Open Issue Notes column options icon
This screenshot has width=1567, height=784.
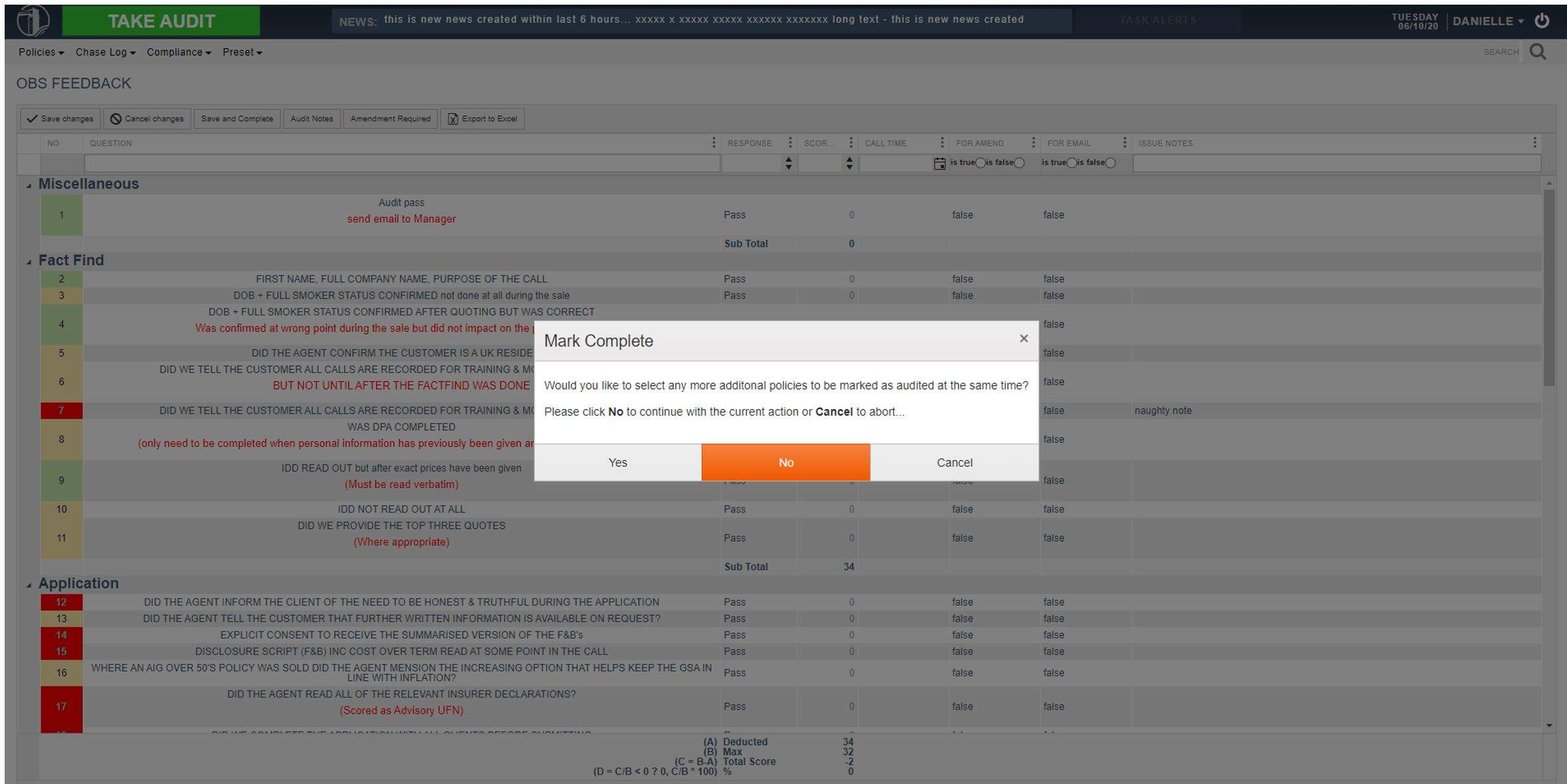tap(1534, 143)
